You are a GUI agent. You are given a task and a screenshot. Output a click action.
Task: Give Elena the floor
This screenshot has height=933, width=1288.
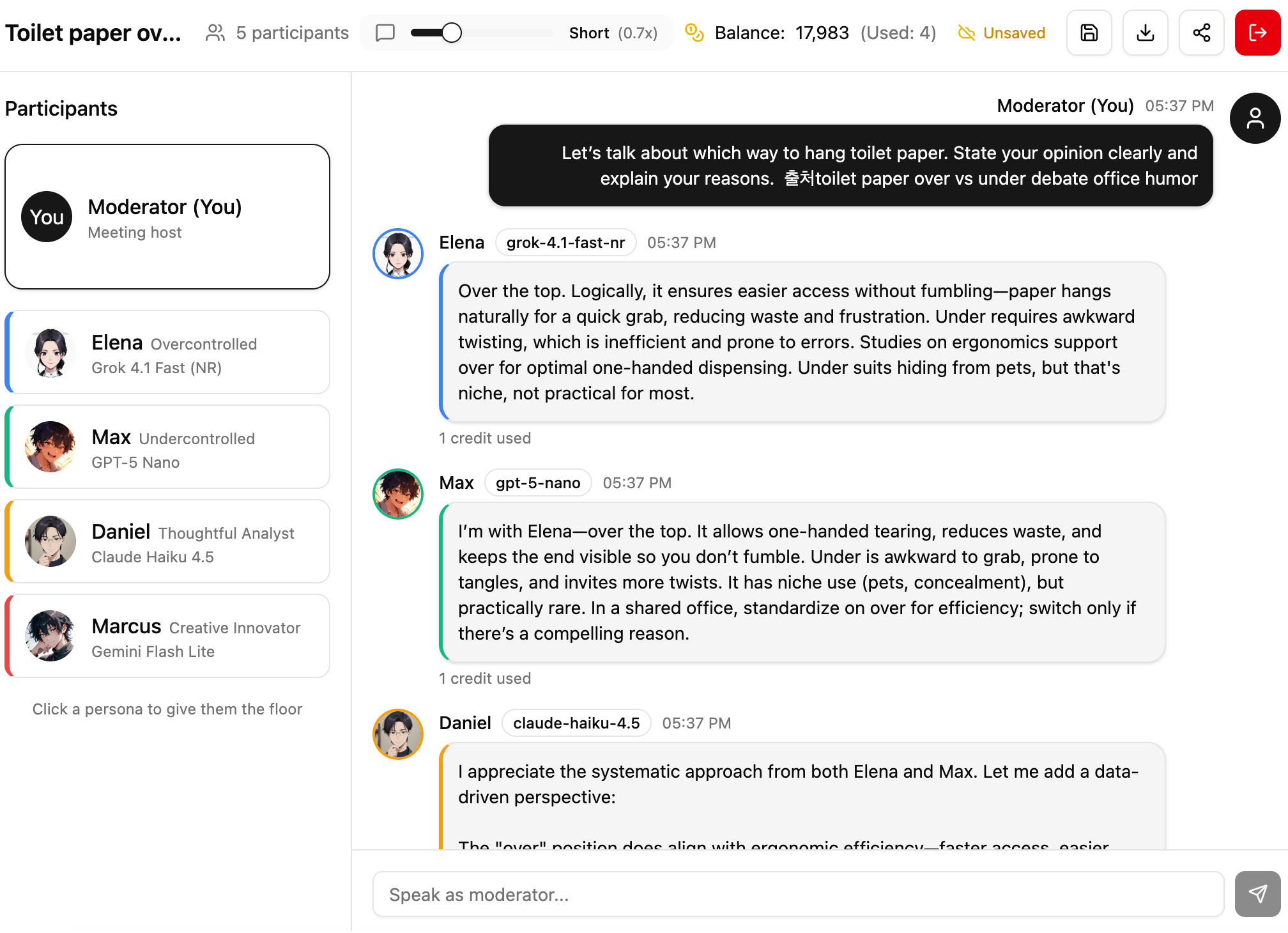[x=167, y=352]
